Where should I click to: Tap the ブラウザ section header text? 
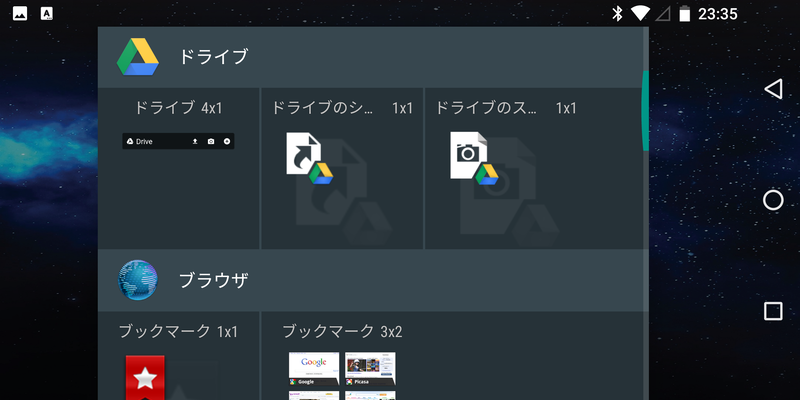pos(213,280)
